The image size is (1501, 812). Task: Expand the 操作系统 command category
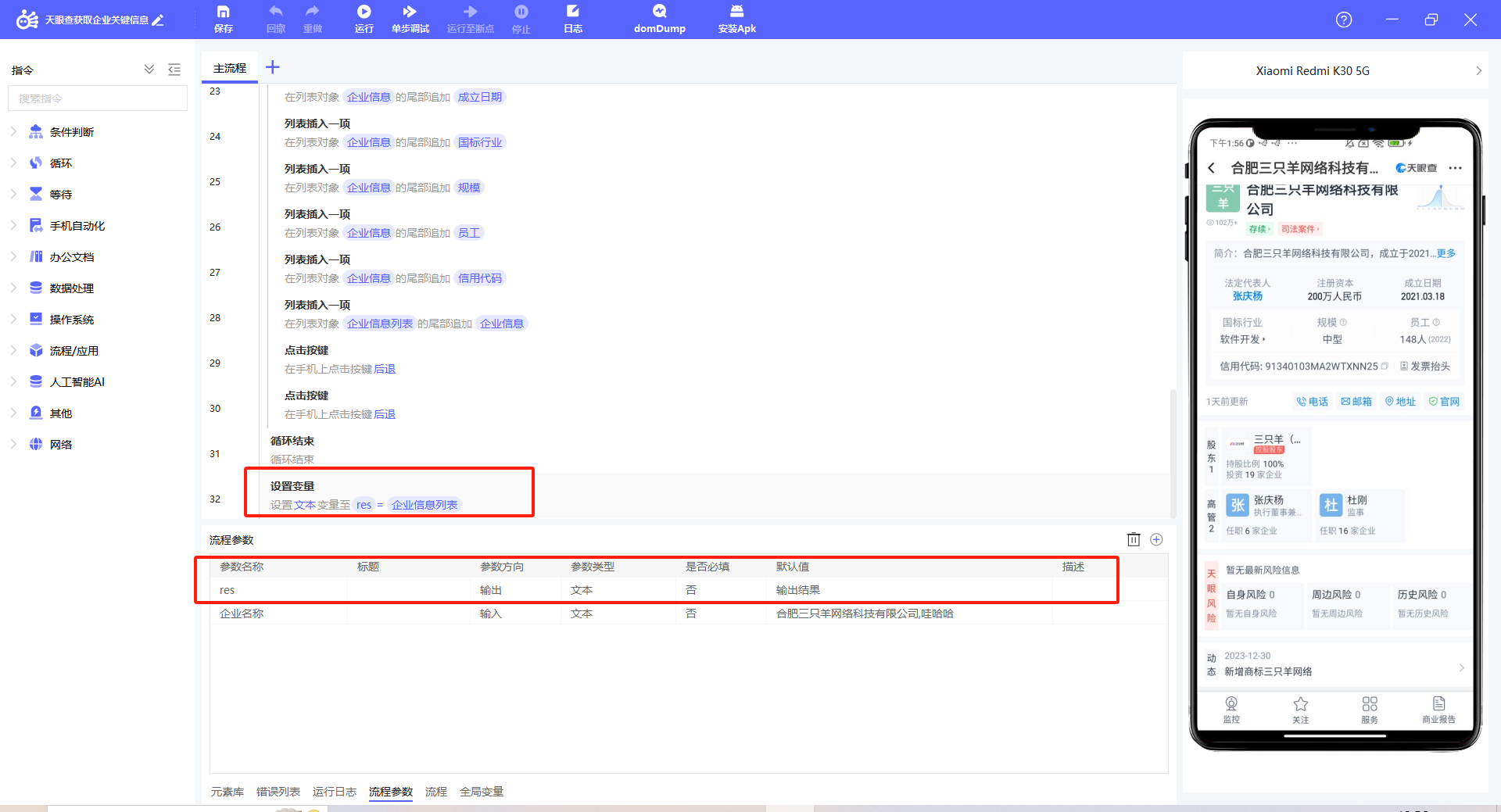(13, 320)
